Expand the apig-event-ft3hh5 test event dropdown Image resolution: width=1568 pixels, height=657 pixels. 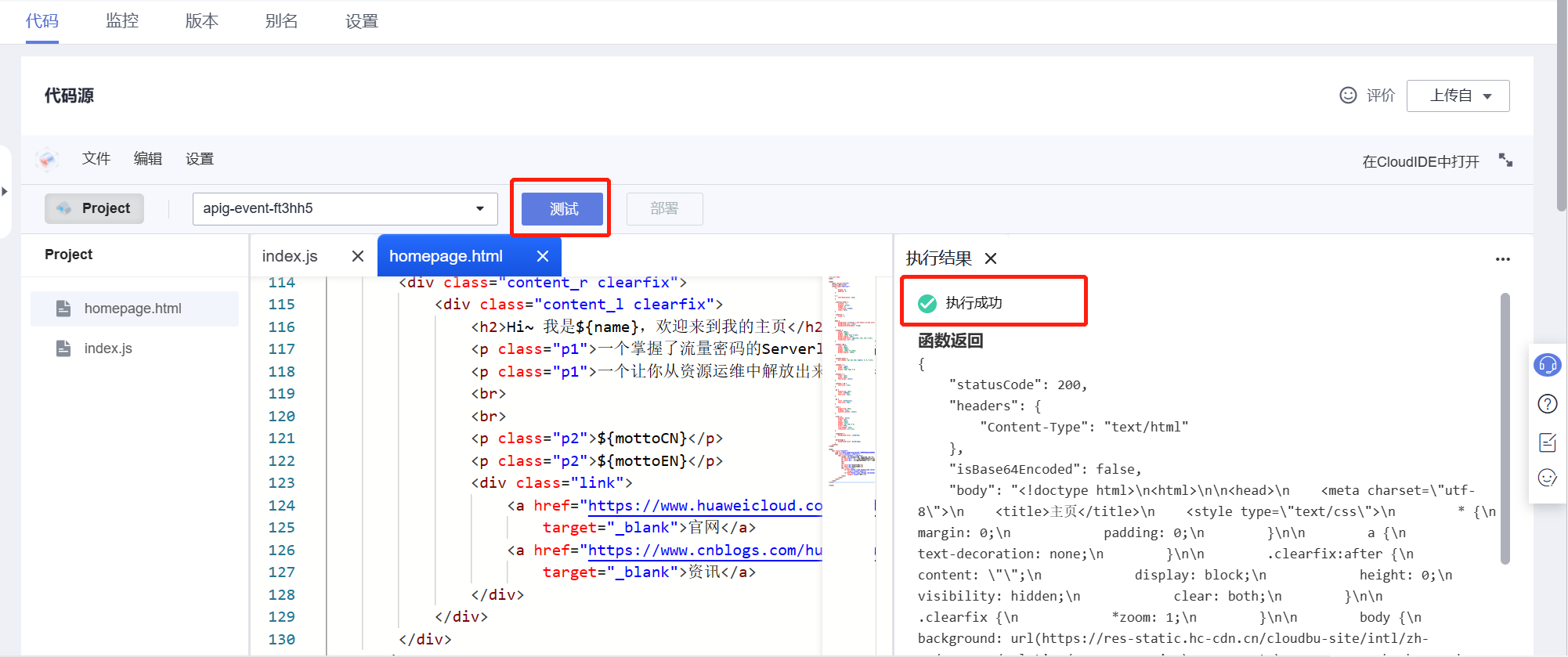[x=479, y=208]
